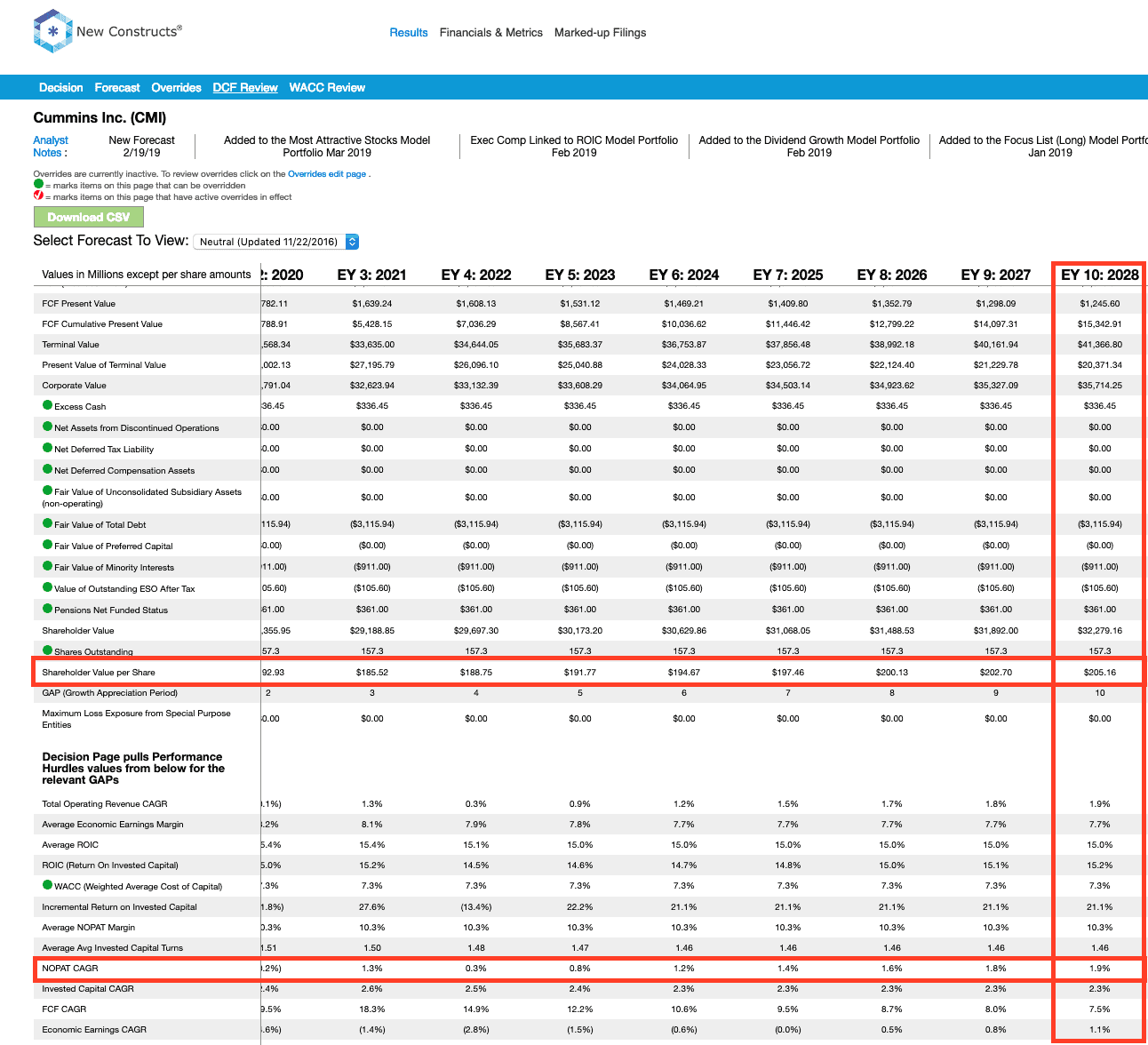
Task: Go to the Forecast page
Action: coord(117,88)
